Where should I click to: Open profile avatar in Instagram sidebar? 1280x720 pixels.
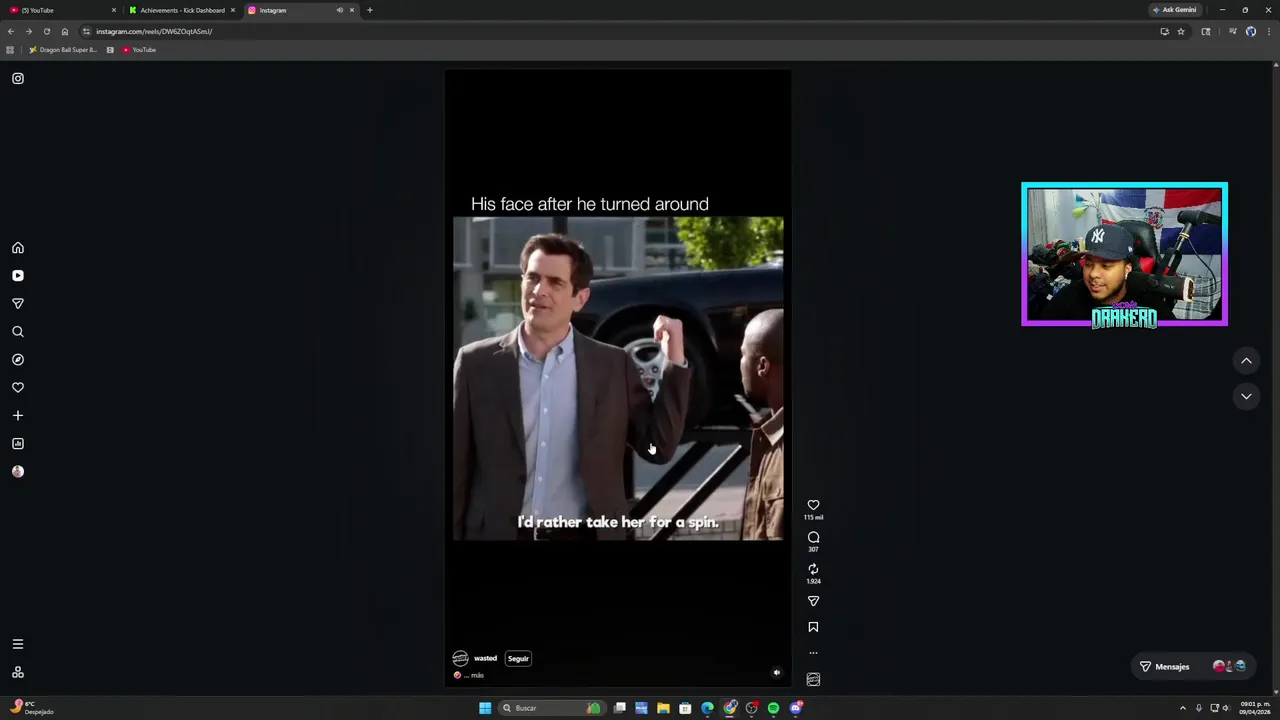tap(18, 472)
